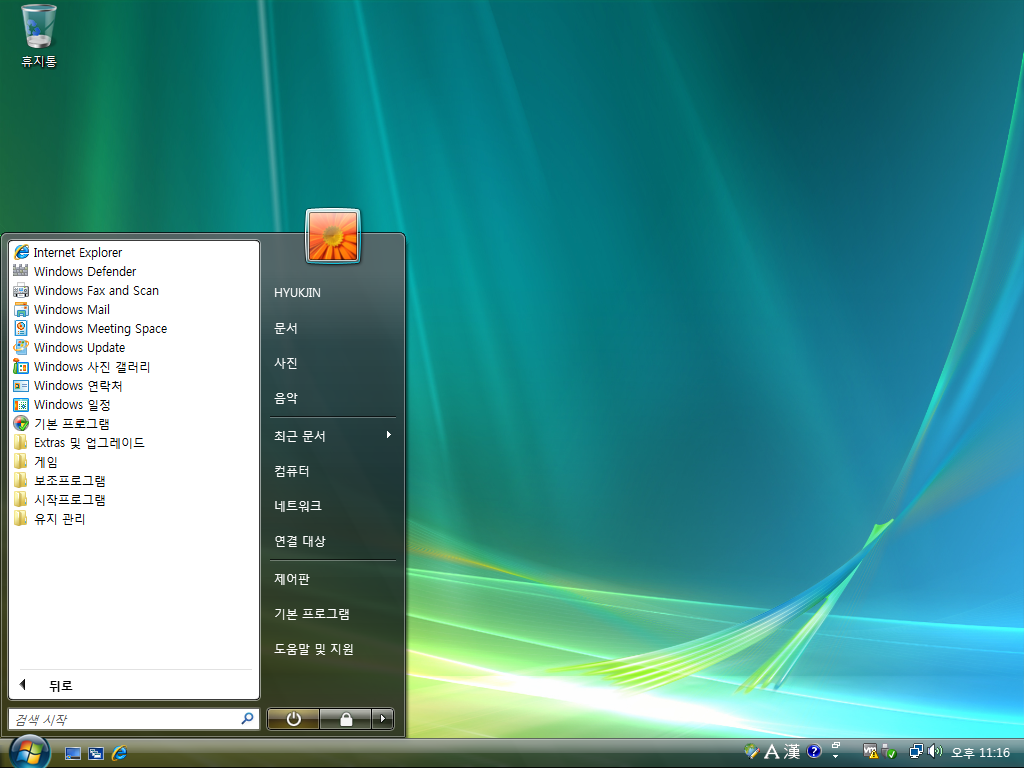
Task: Open 음악 from the right pane
Action: point(332,397)
